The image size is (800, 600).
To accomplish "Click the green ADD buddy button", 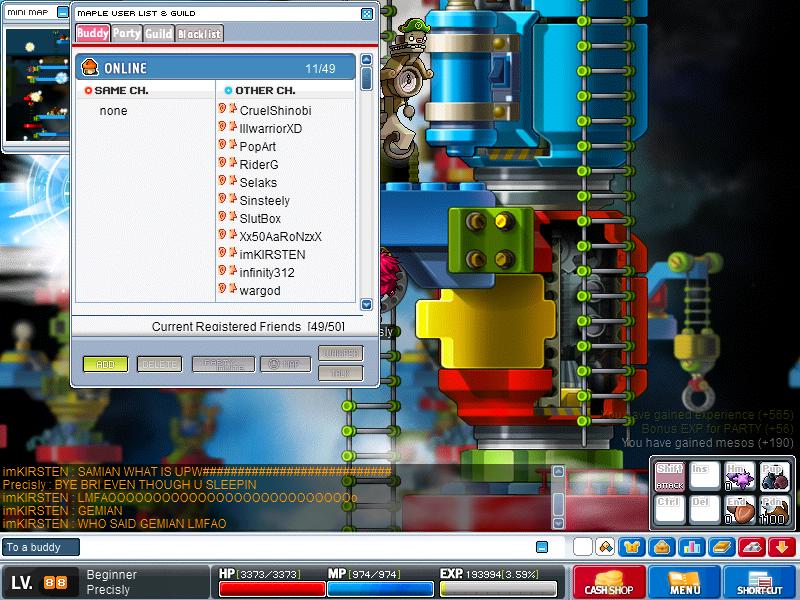I will 106,364.
